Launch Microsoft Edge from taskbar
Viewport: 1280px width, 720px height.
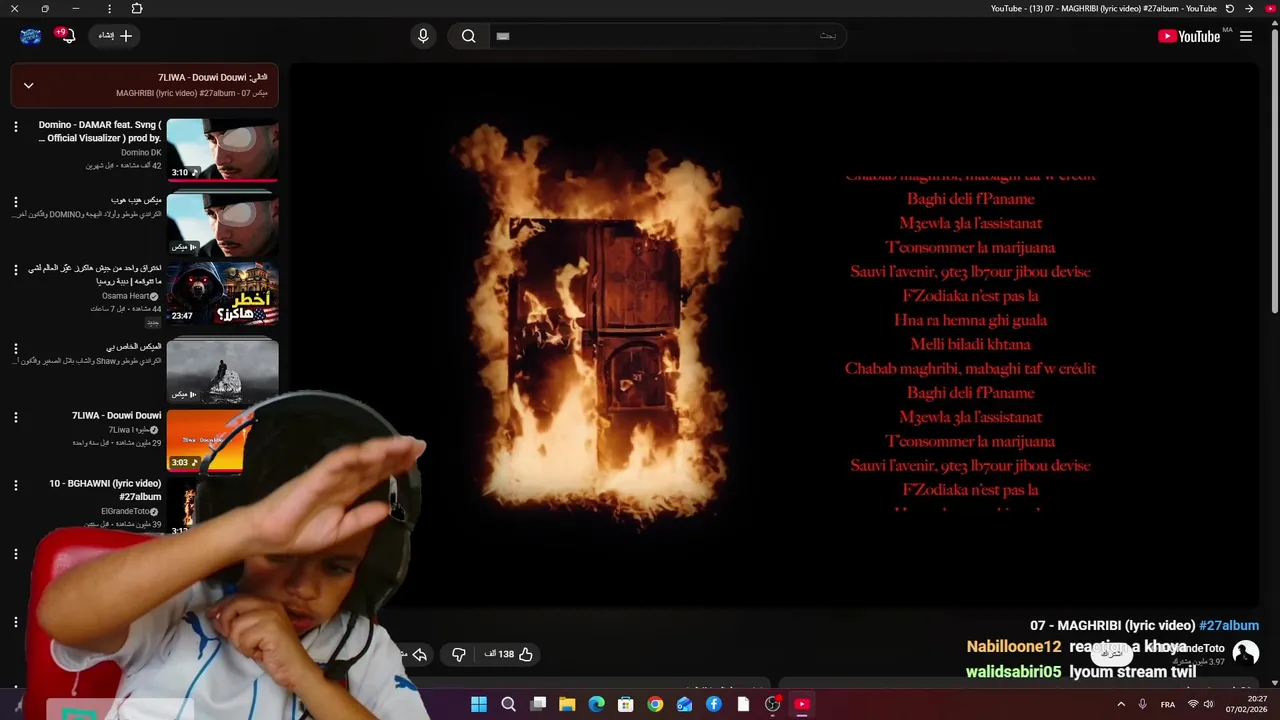(596, 704)
